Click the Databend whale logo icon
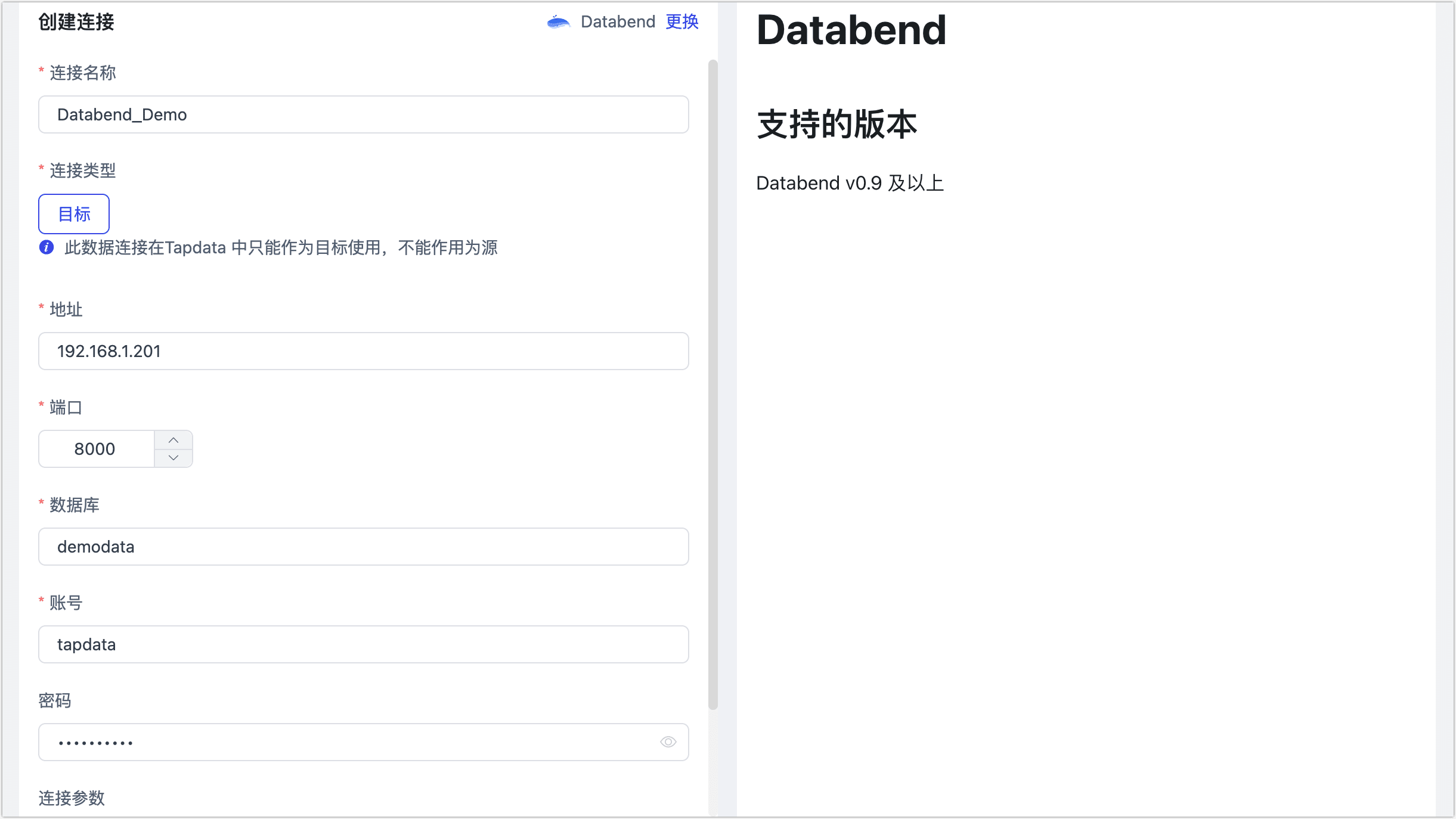1456x819 pixels. pyautogui.click(x=558, y=22)
